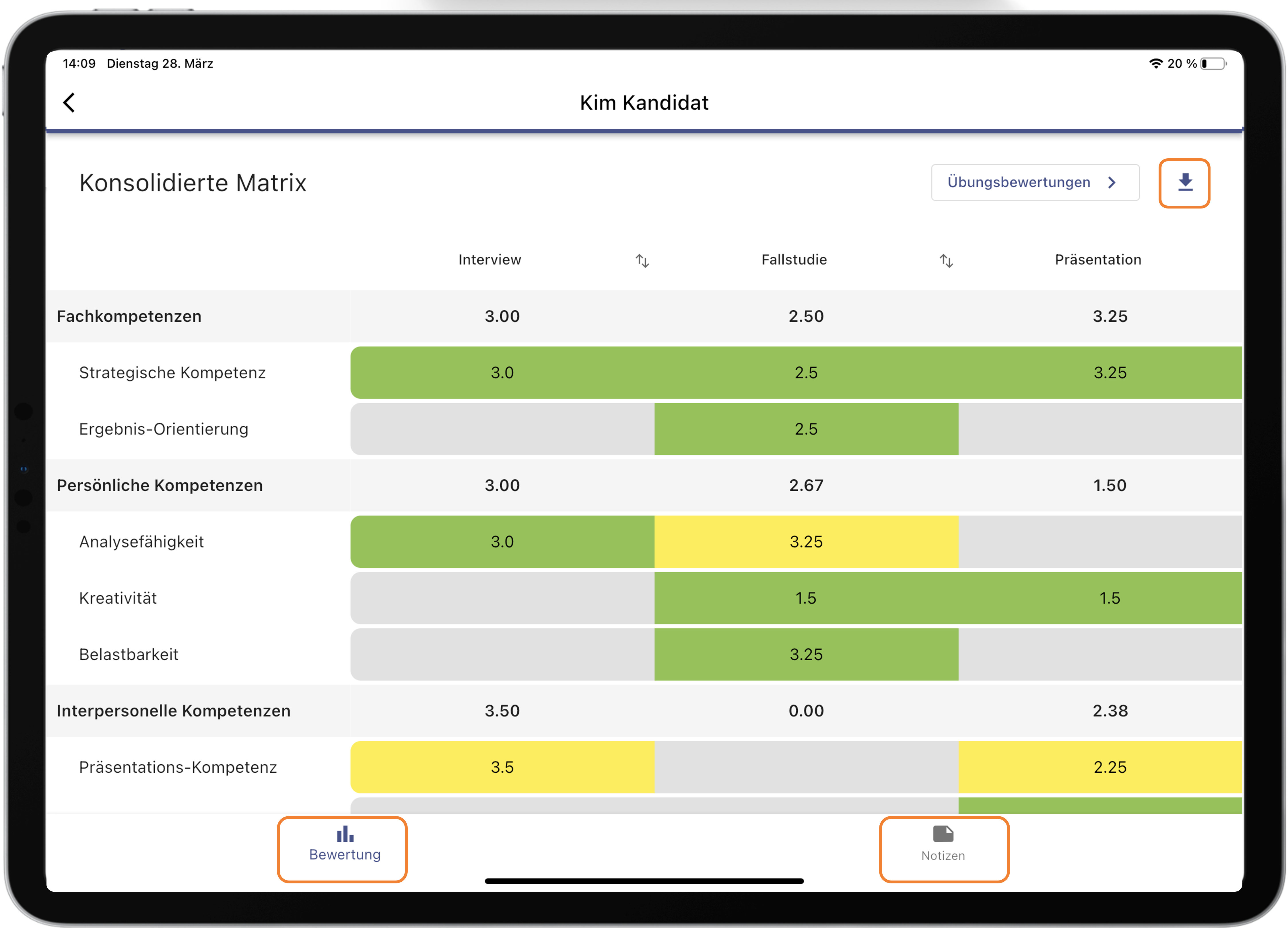The width and height of the screenshot is (1288, 933).
Task: Open Präsentations-Kompetenz Präsentation cell 2.25
Action: [x=1100, y=767]
